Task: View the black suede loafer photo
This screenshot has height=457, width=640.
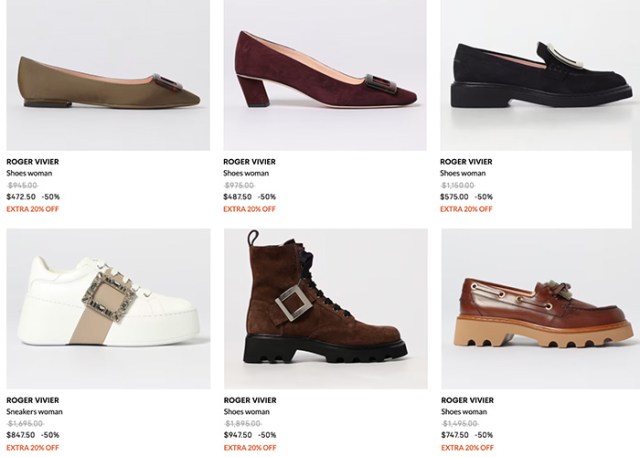Action: tap(538, 76)
